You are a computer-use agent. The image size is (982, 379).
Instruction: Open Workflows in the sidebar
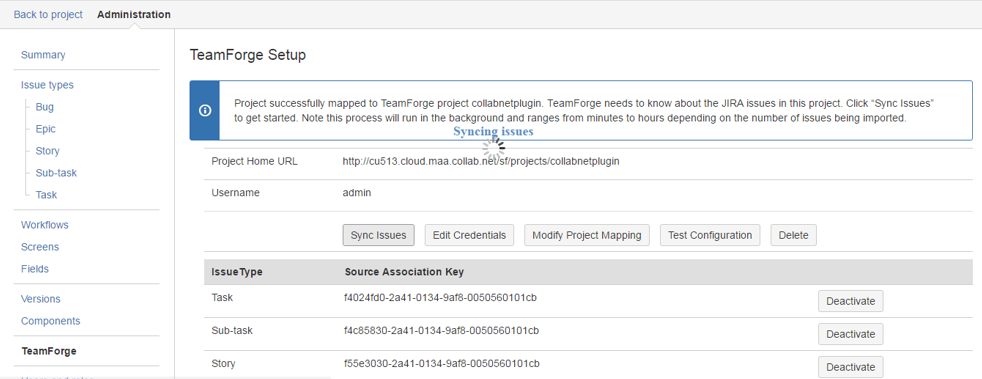click(x=44, y=225)
